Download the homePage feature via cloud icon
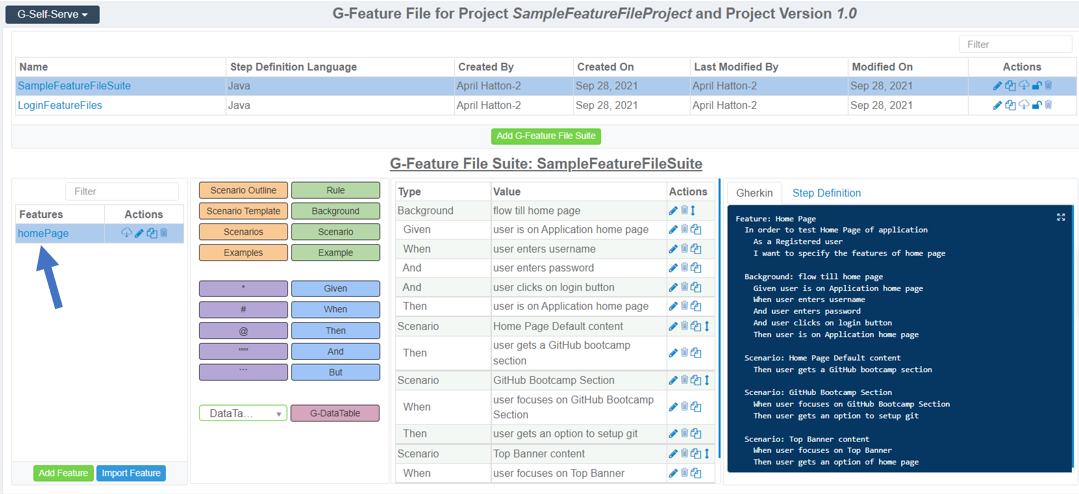 point(126,233)
